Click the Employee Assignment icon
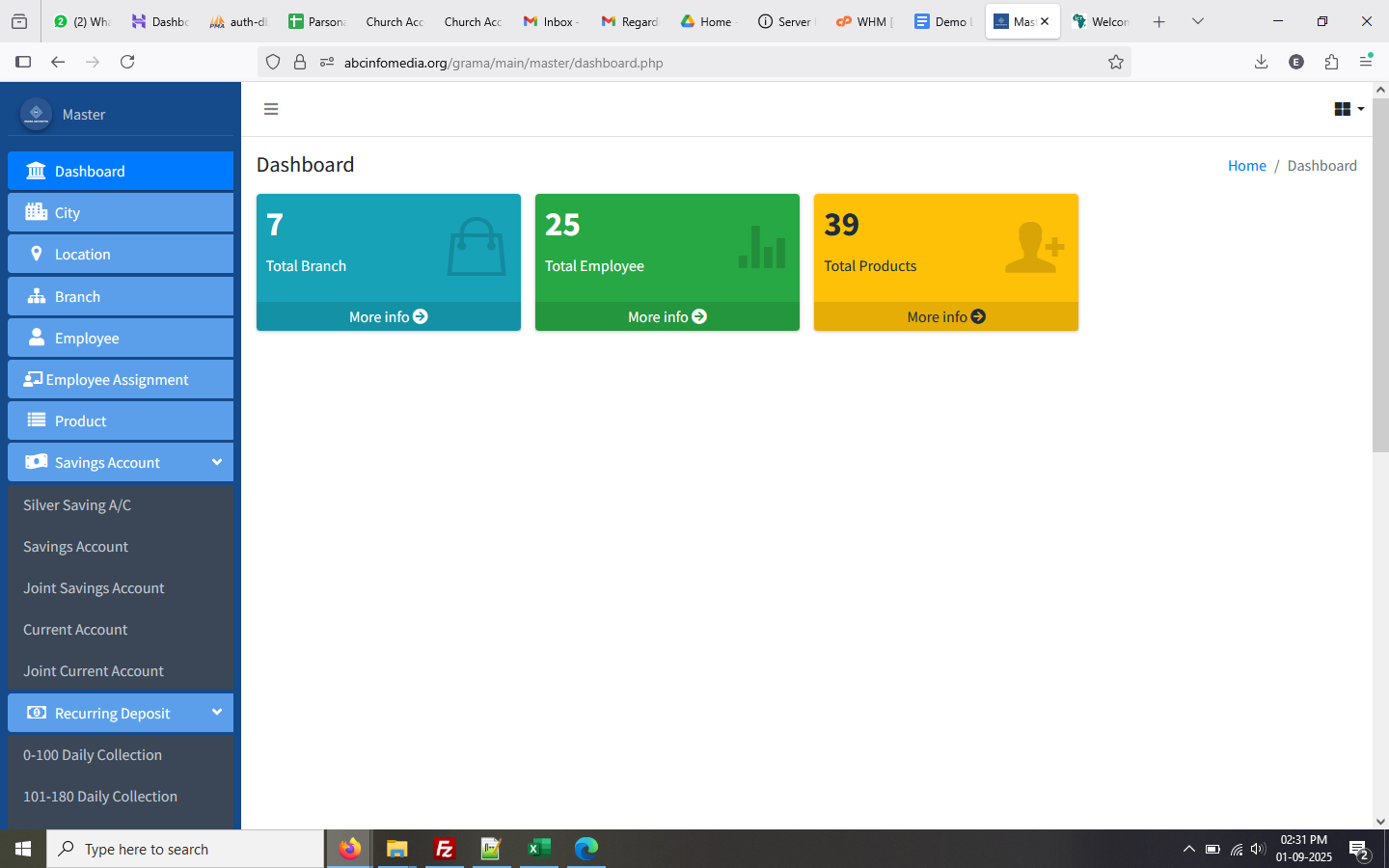The width and height of the screenshot is (1389, 868). pos(33,379)
